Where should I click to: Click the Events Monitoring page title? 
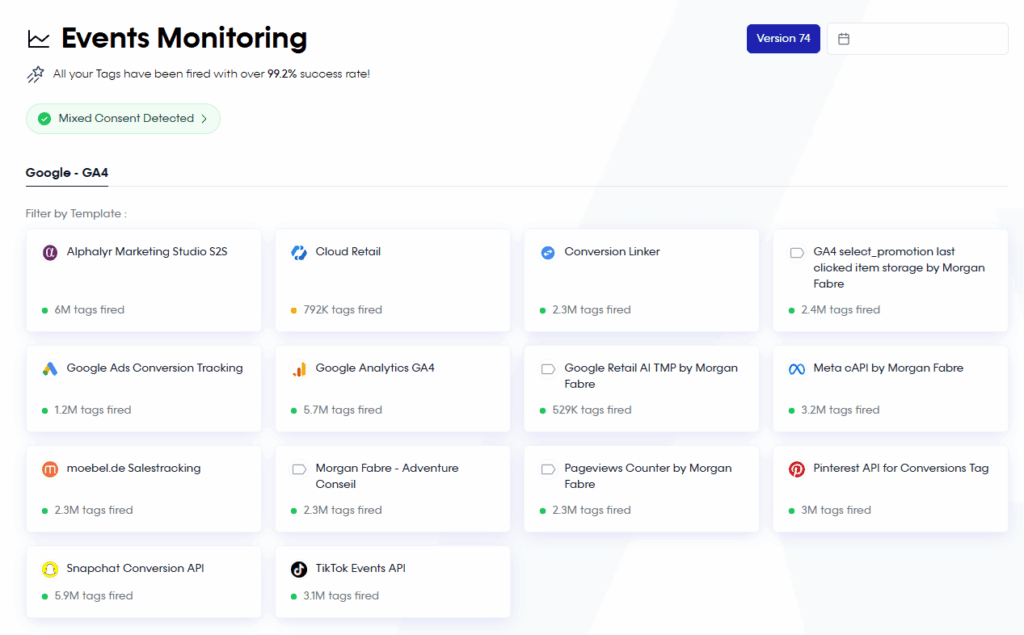coord(184,38)
